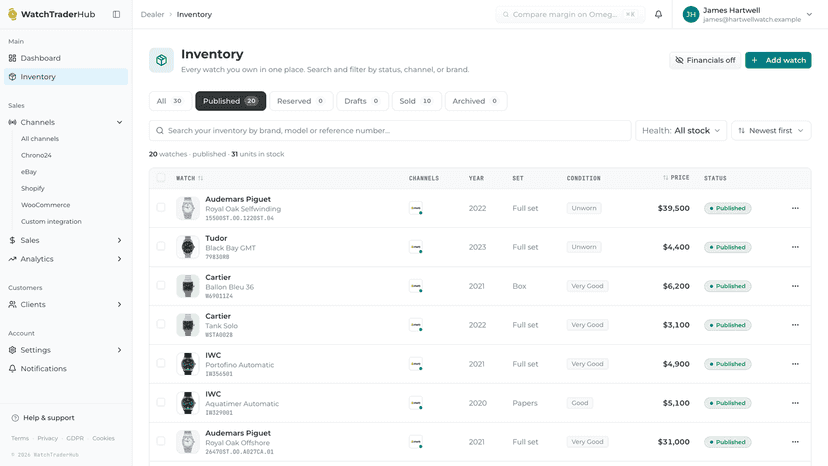Click the Add watch button
The image size is (828, 466).
pyautogui.click(x=778, y=60)
